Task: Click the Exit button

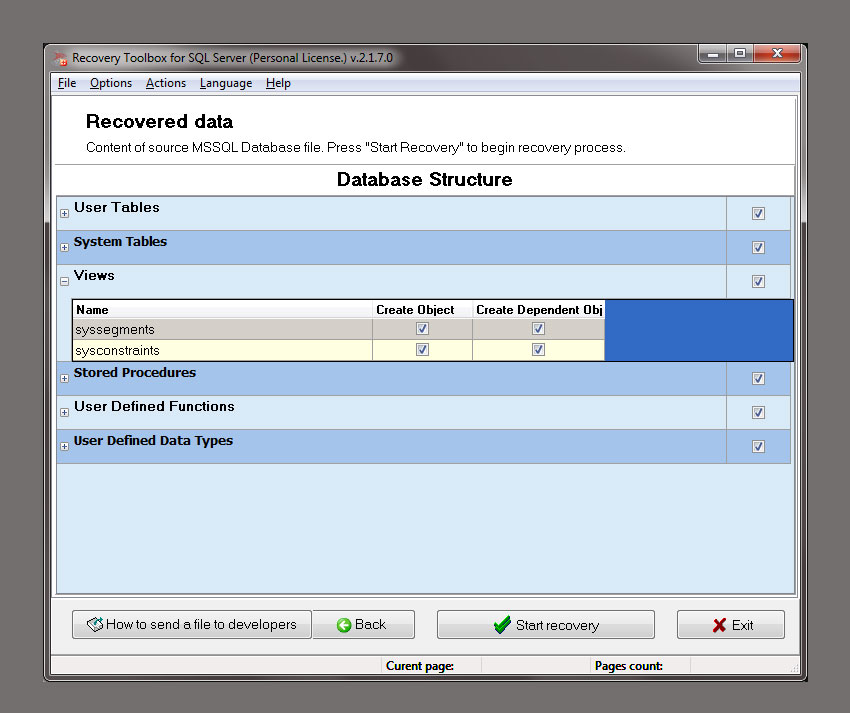Action: coord(731,625)
